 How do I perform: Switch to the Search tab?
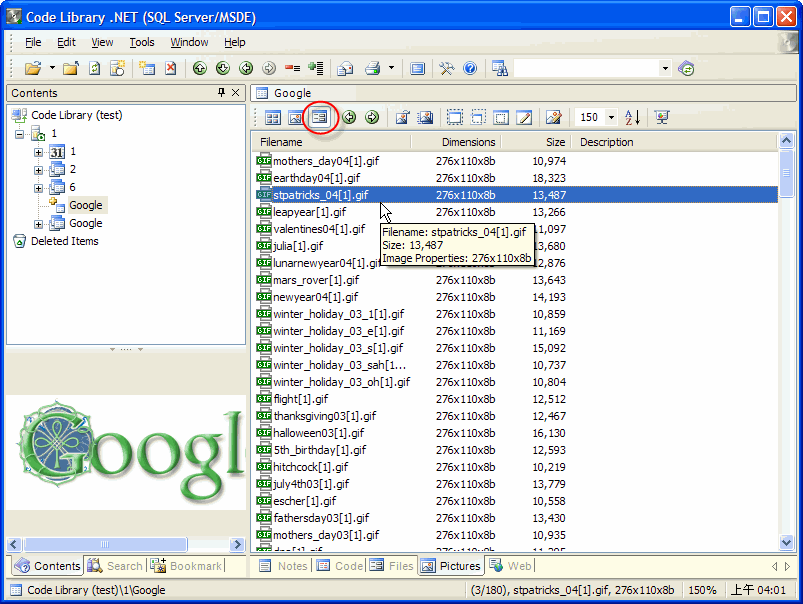[115, 566]
